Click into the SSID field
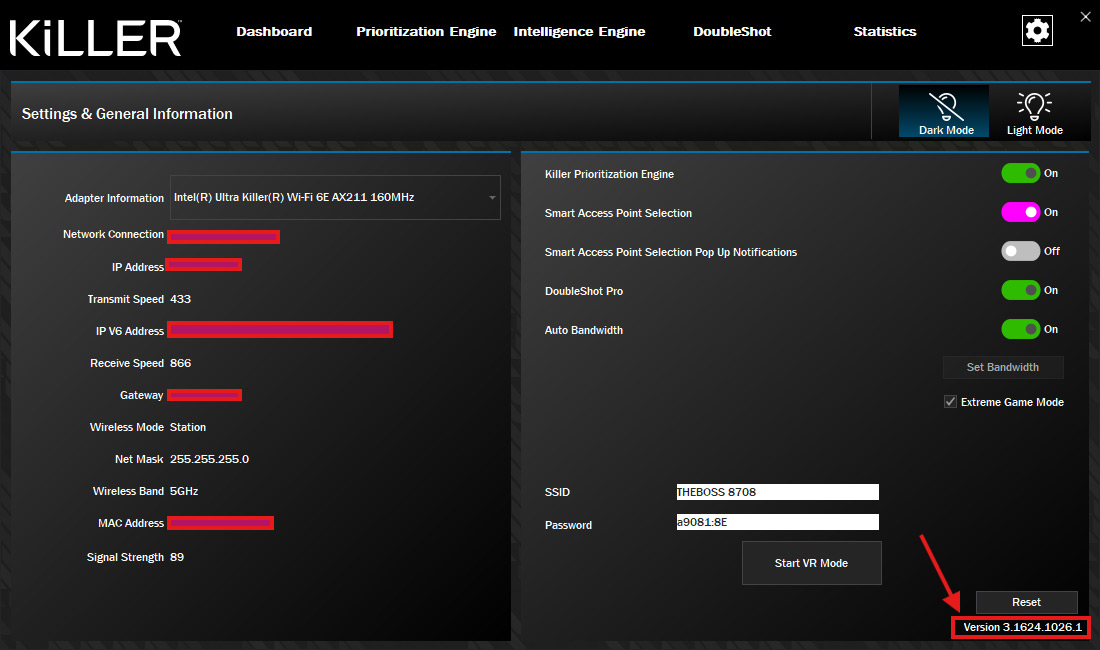 point(777,492)
